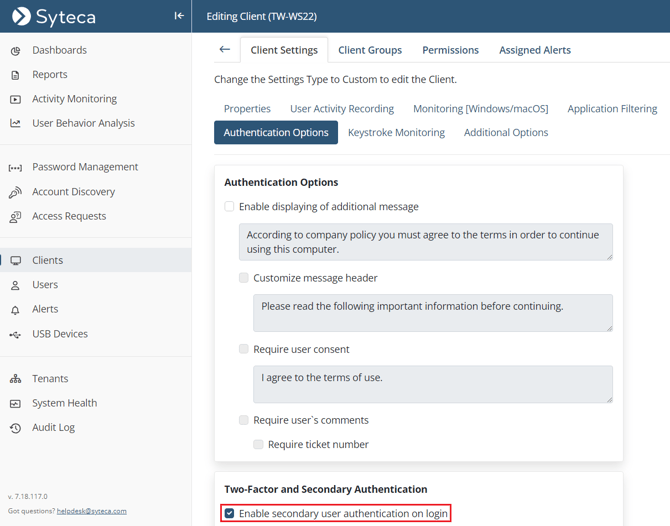Viewport: 670px width, 526px height.
Task: Select the Password Management icon
Action: (15, 168)
